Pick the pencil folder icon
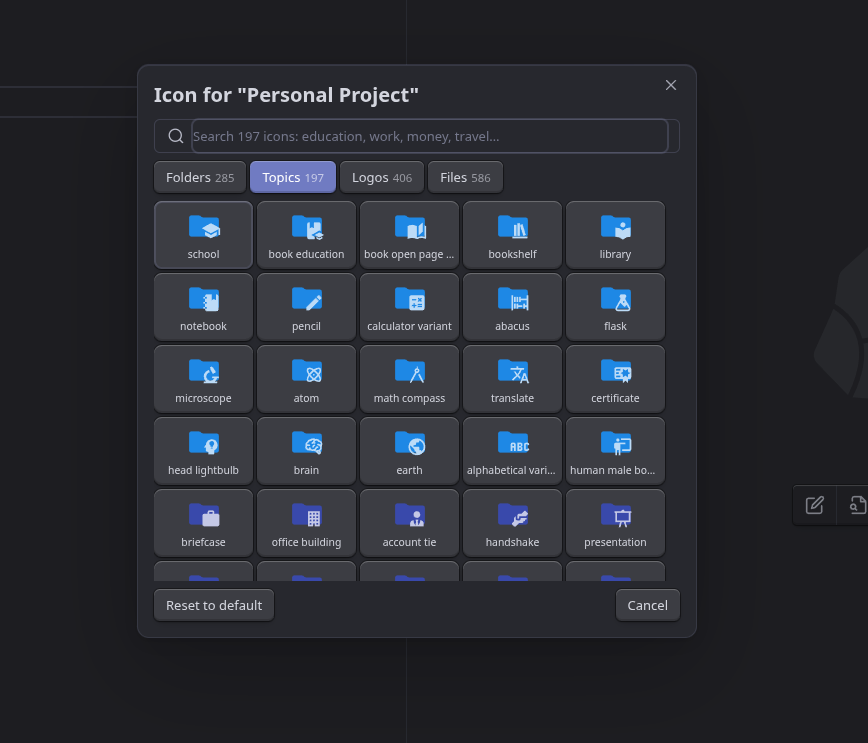The width and height of the screenshot is (868, 743). point(306,307)
